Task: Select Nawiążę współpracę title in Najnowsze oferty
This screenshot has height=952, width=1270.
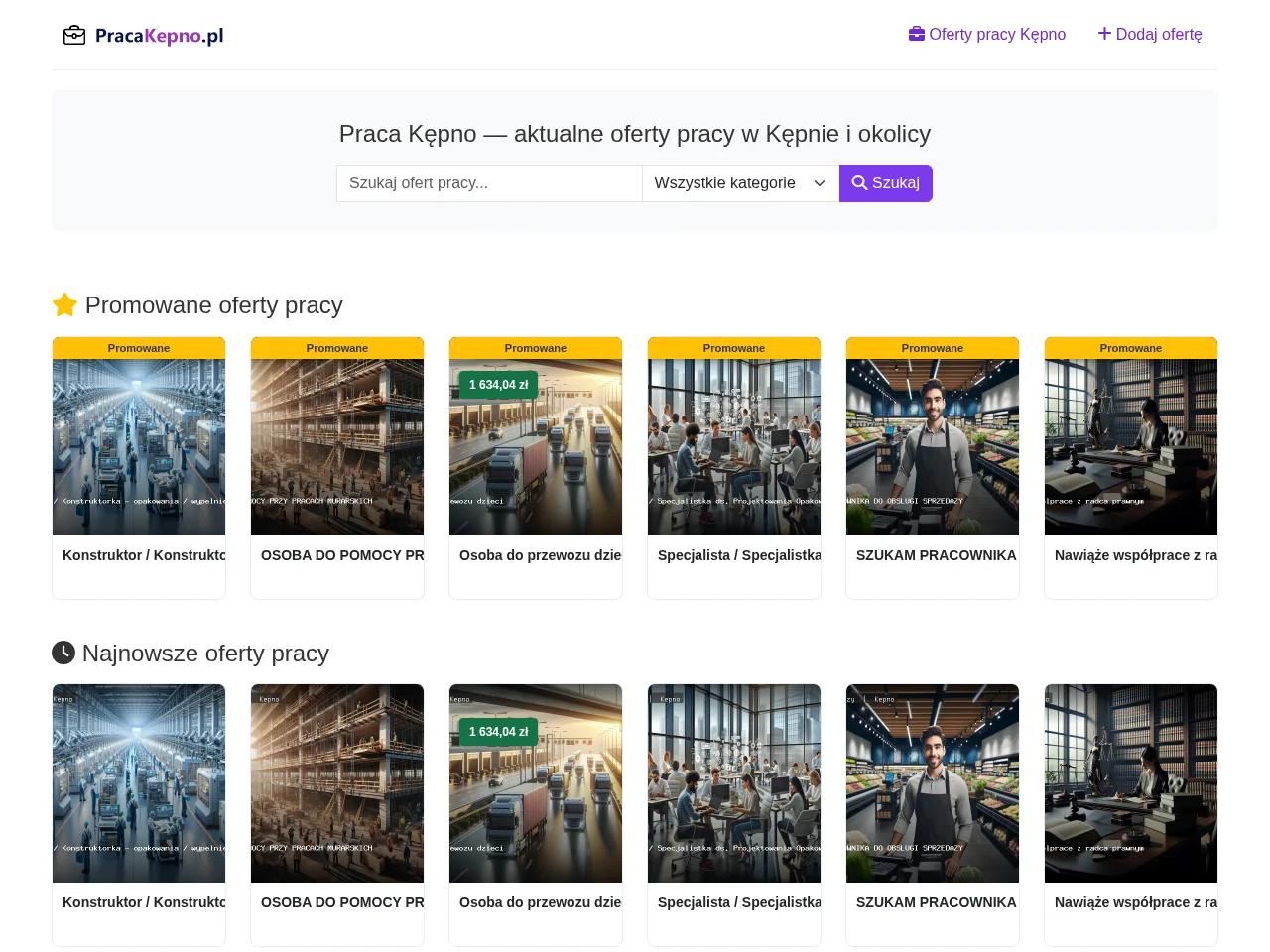Action: [x=1136, y=902]
